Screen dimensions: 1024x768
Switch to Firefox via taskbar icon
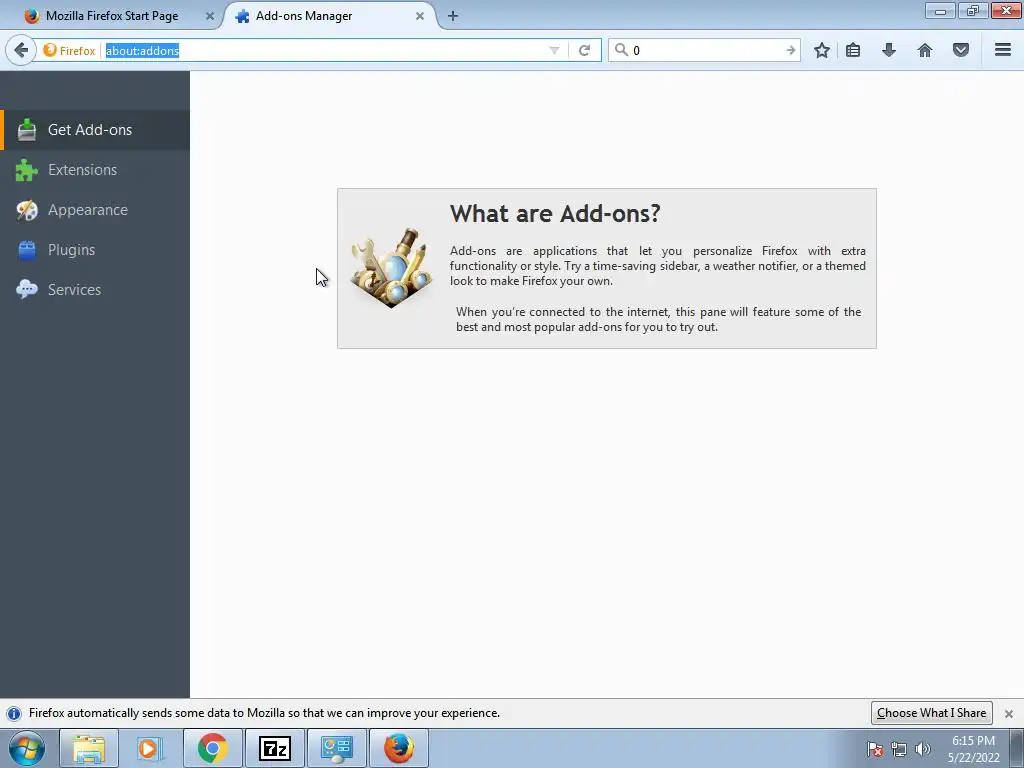398,748
